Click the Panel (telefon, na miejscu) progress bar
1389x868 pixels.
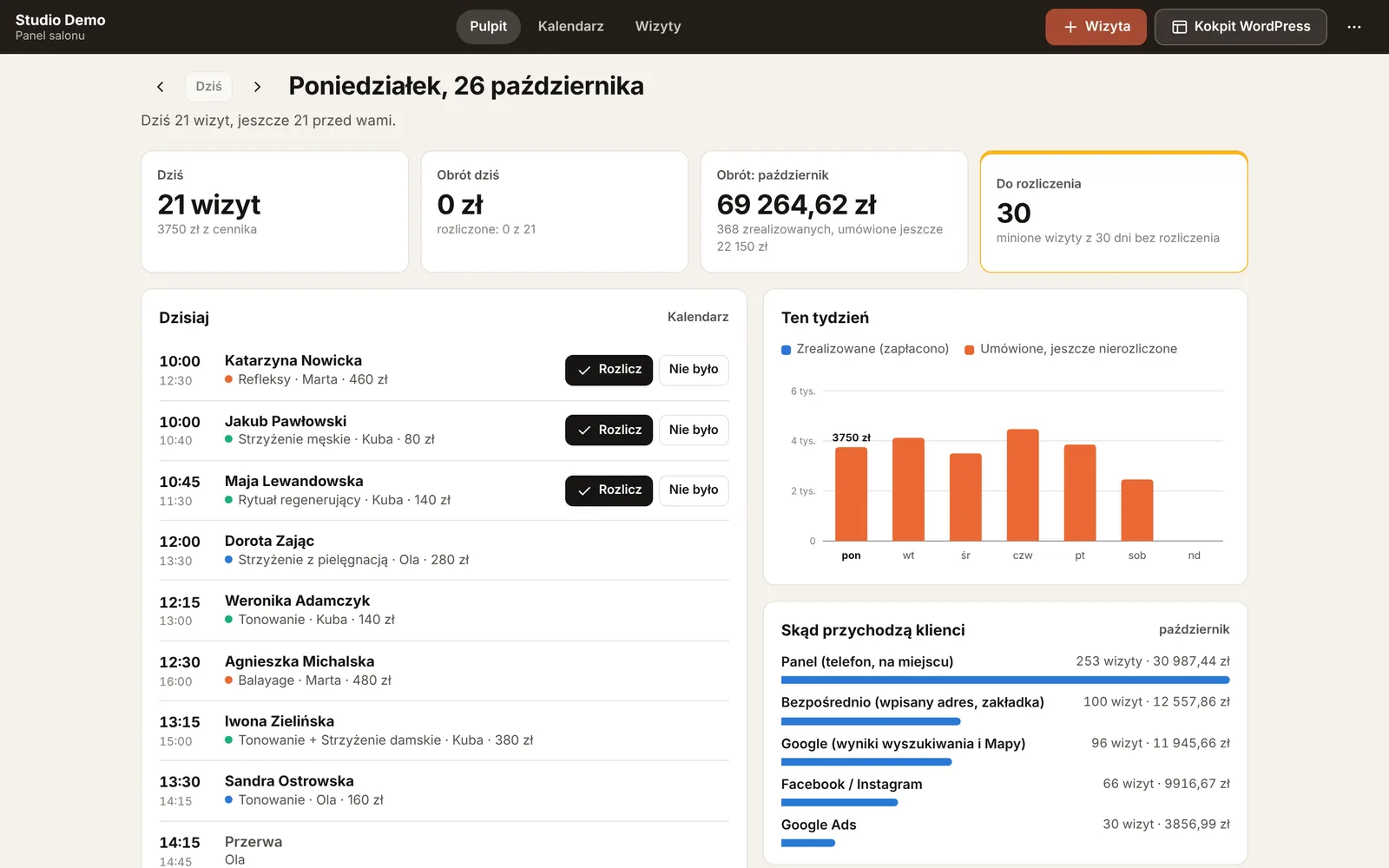[x=1005, y=680]
